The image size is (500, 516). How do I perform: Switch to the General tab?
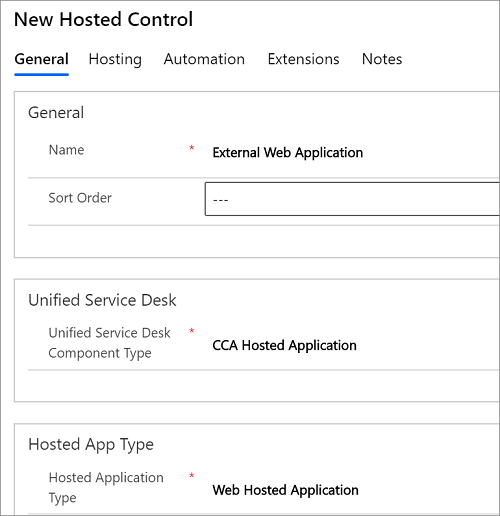pyautogui.click(x=42, y=59)
